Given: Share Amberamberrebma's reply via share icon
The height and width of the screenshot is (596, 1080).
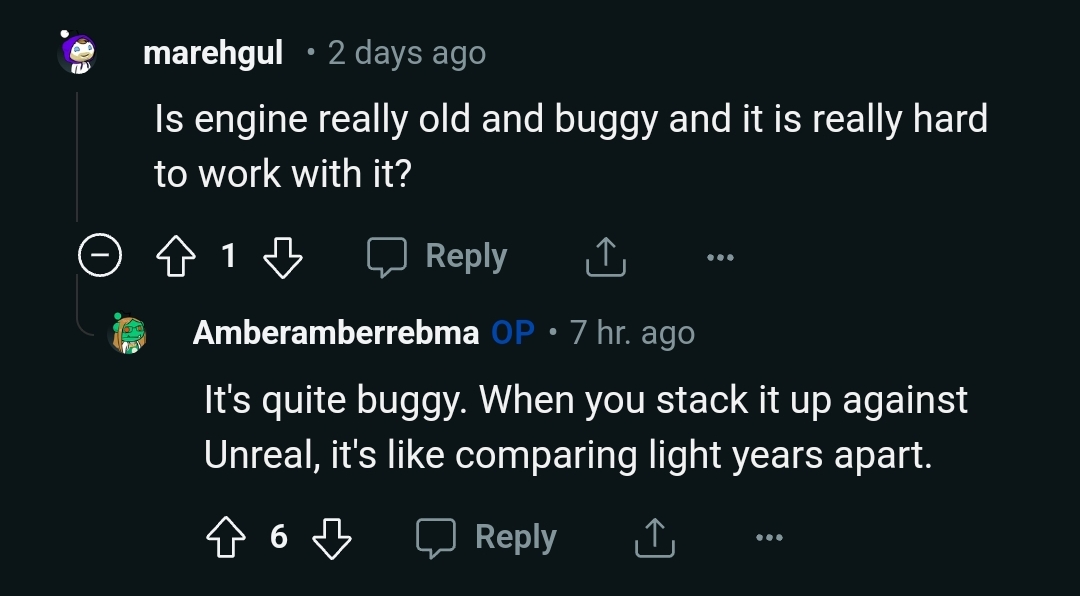Looking at the screenshot, I should [655, 537].
